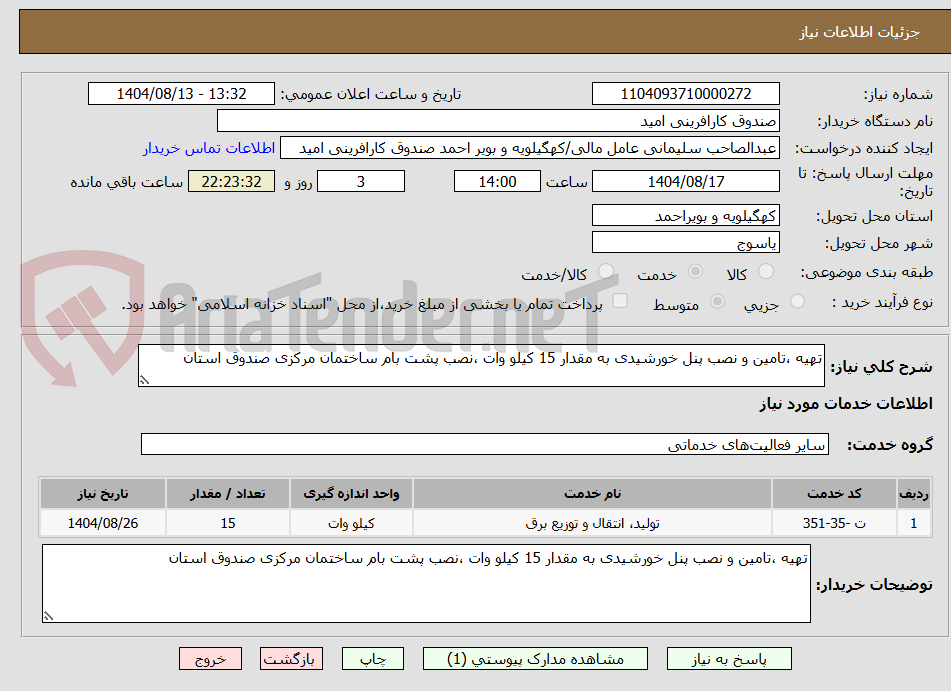Viewport: 951px width, 691px height.
Task: Select the کالا/خدمت radio option
Action: tap(605, 272)
